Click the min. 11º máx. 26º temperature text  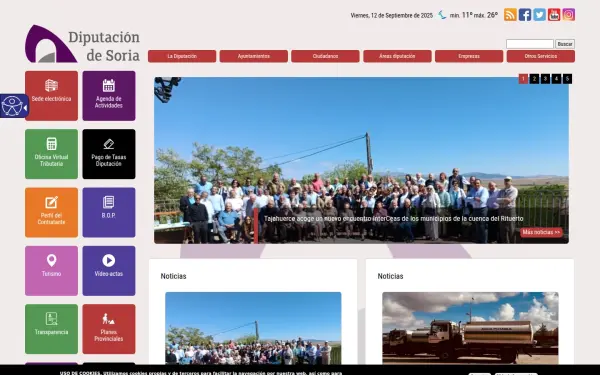[x=474, y=15]
